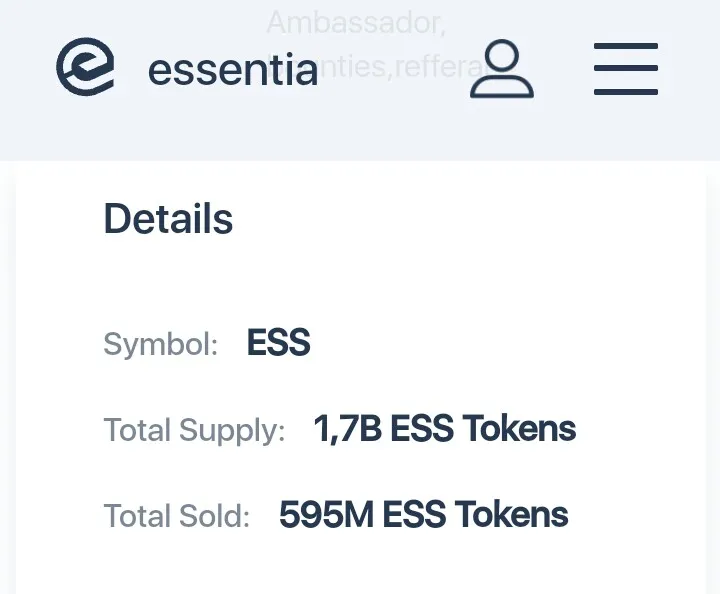The height and width of the screenshot is (594, 720).
Task: Select the Symbol label
Action: [x=161, y=343]
